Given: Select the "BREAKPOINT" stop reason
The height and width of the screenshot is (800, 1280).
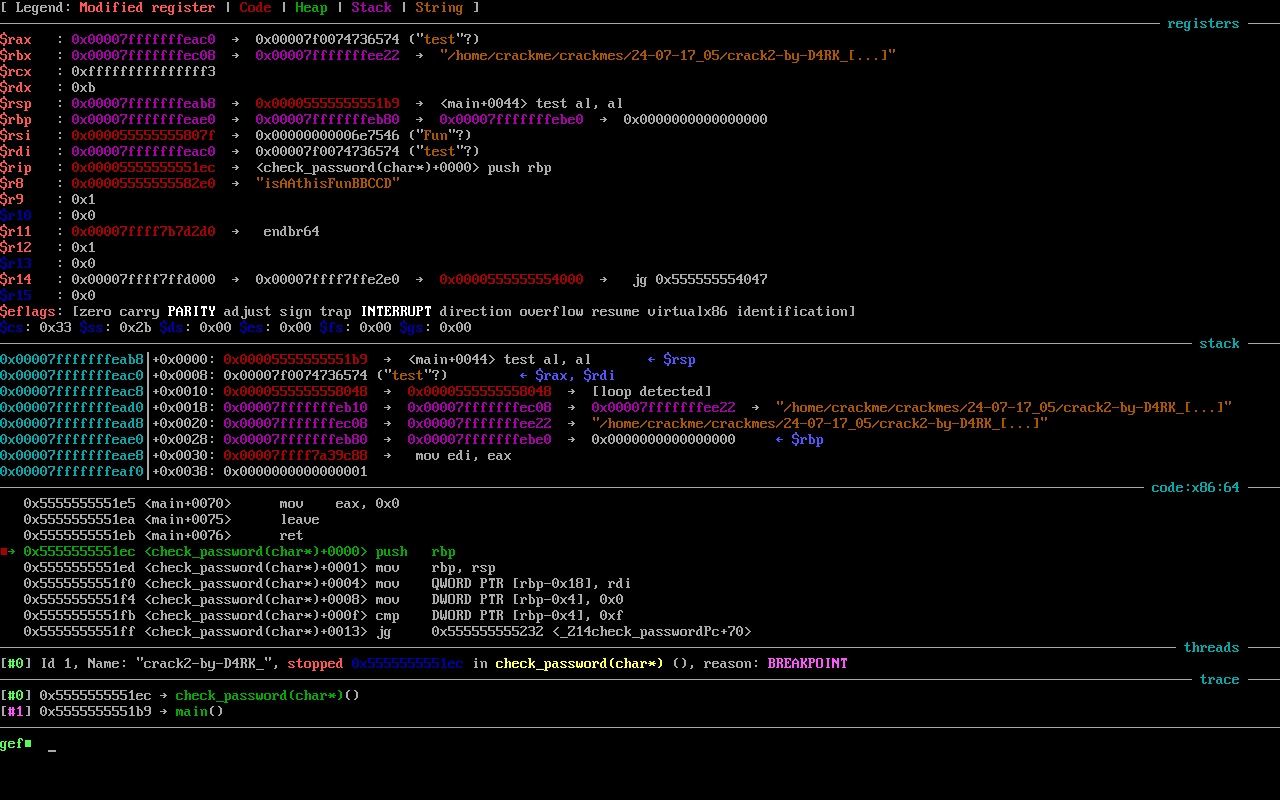Looking at the screenshot, I should click(807, 664).
